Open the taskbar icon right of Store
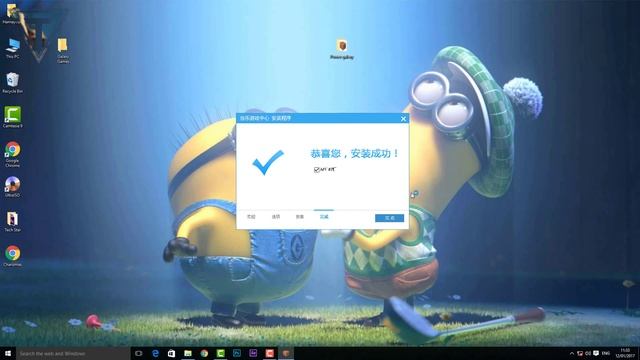 188,353
